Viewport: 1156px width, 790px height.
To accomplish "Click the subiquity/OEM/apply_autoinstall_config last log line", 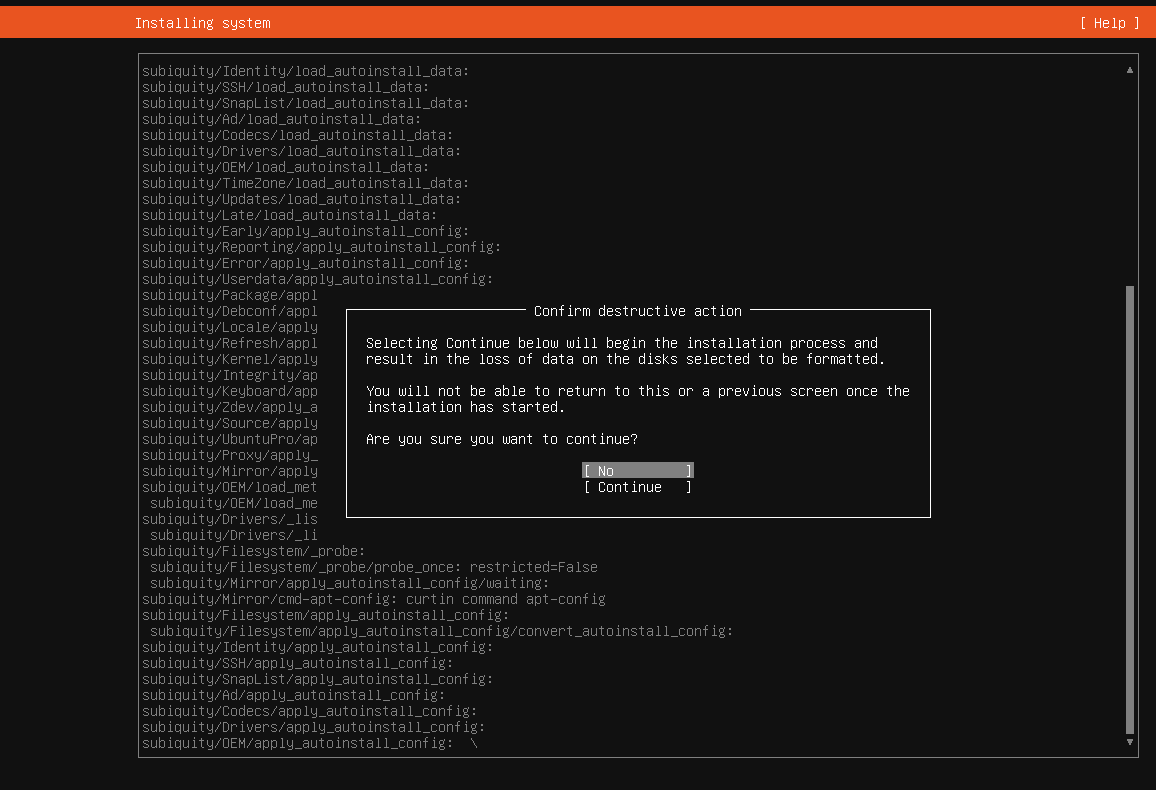I will click(x=297, y=743).
